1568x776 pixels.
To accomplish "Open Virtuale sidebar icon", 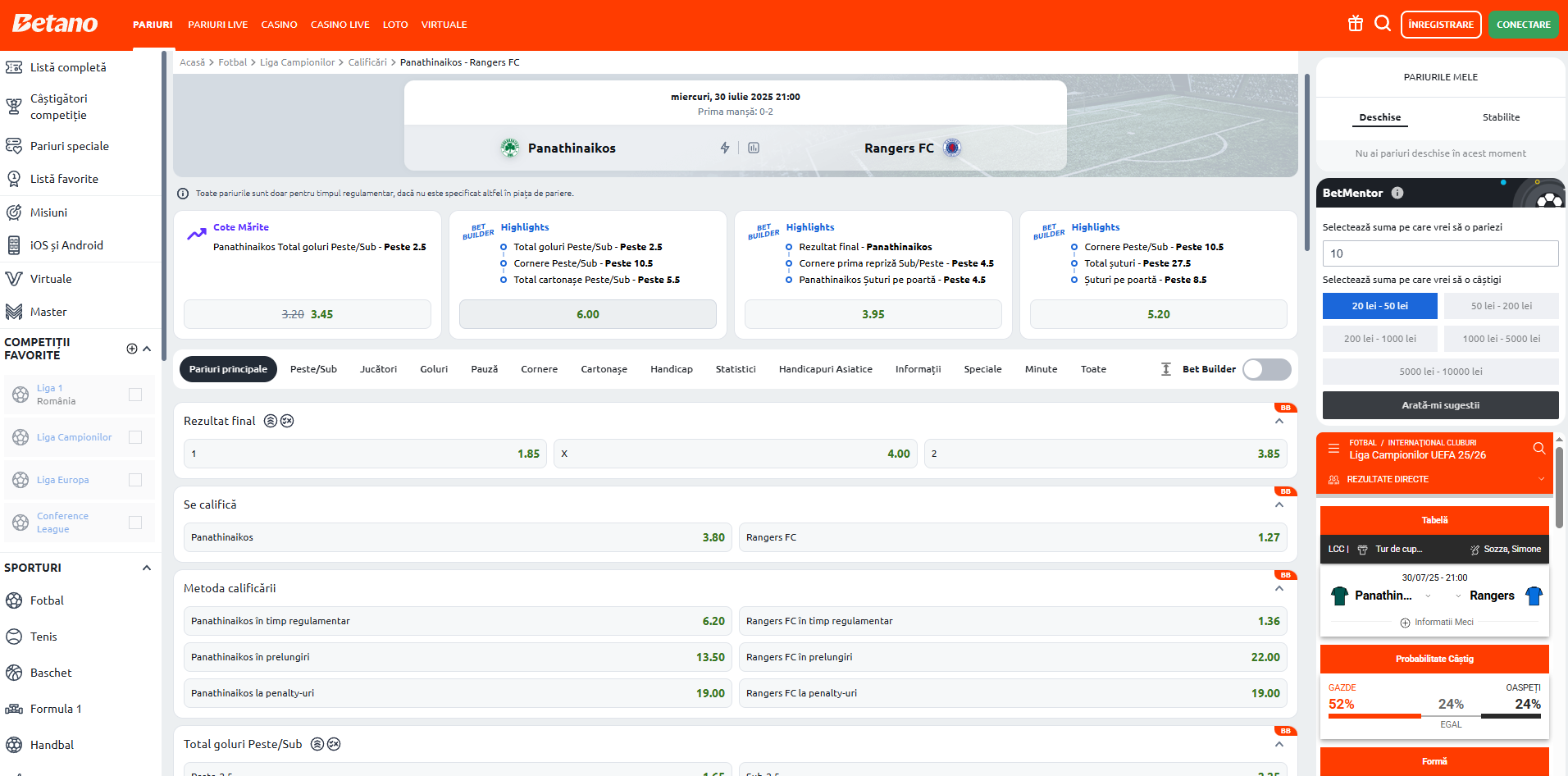I will [14, 279].
